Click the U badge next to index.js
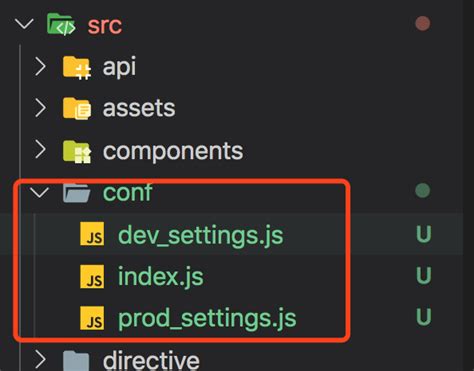The image size is (474, 371). pyautogui.click(x=424, y=276)
